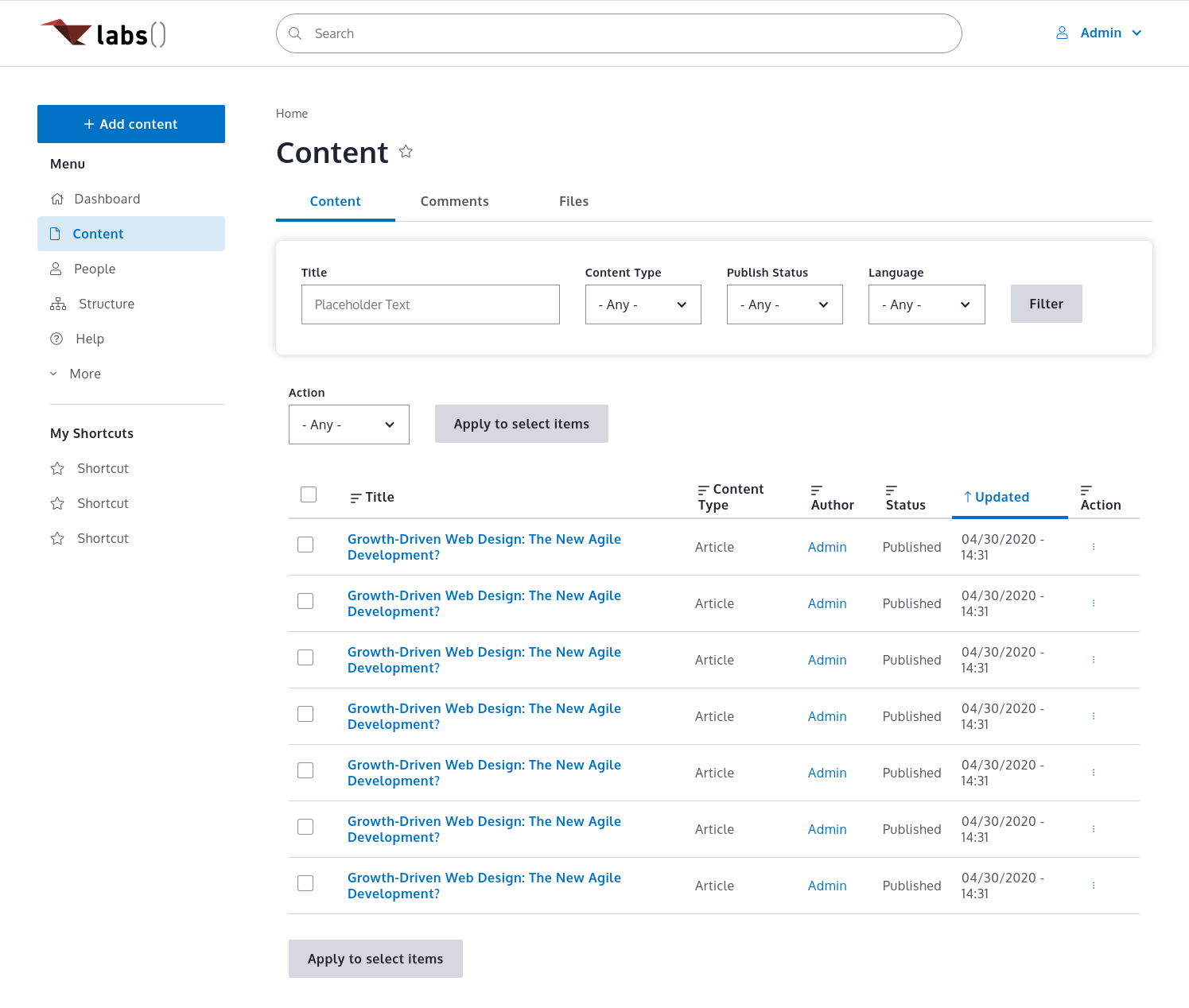Click the People person icon in menu
This screenshot has height=1008, width=1189.
(56, 269)
